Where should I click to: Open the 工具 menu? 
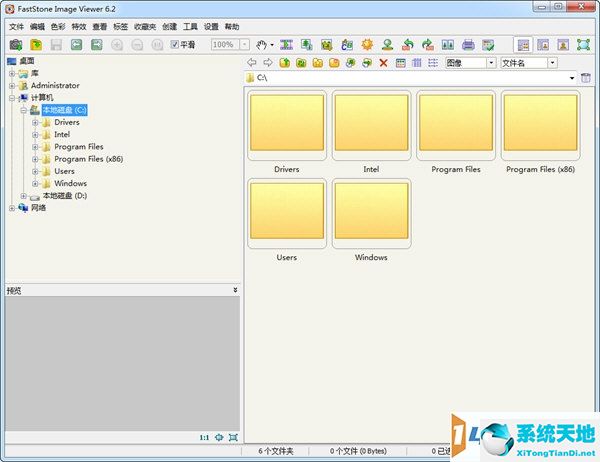tap(190, 26)
